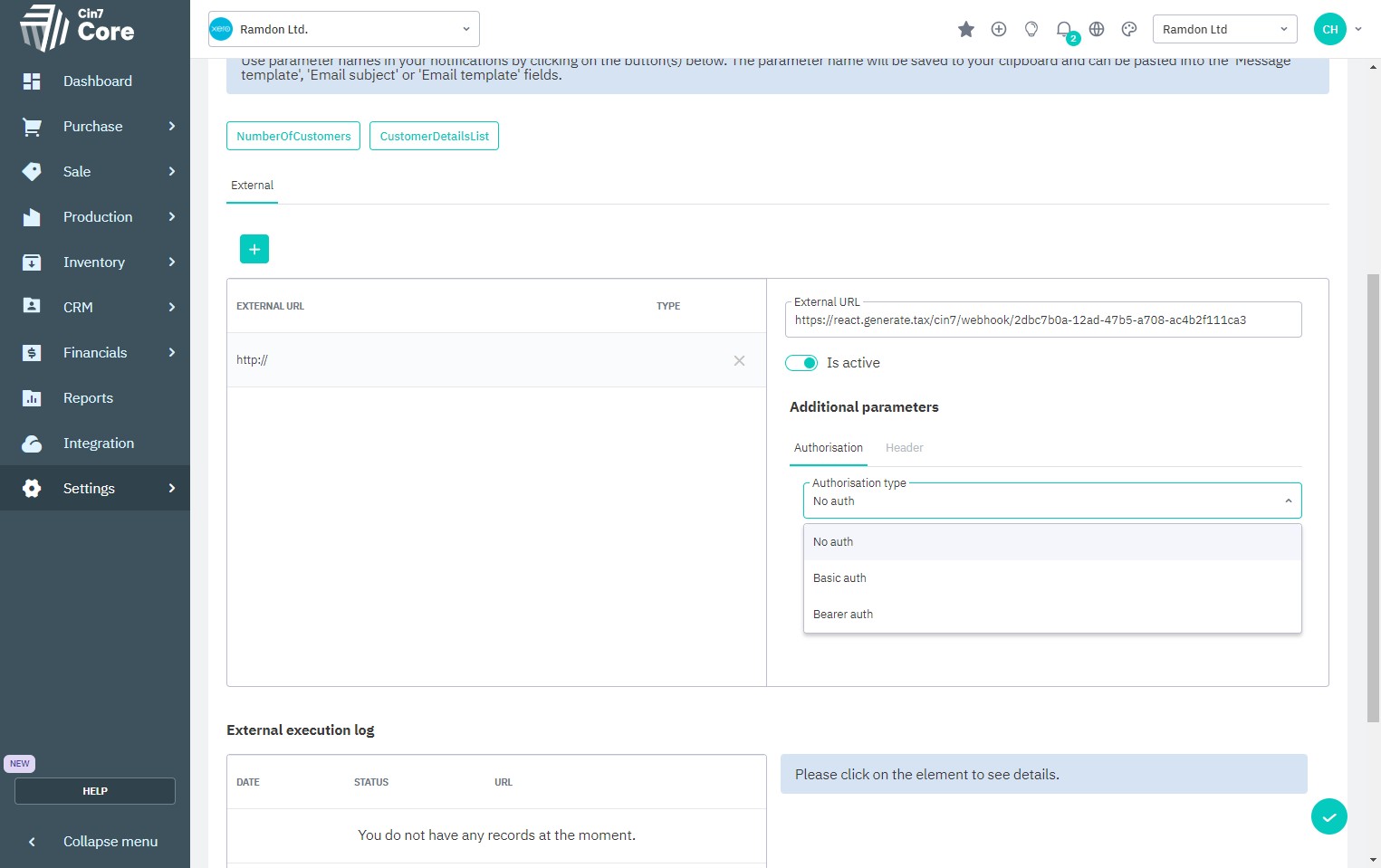Screen dimensions: 1381x868
Task: Click the green checkmark save button
Action: pyautogui.click(x=1328, y=816)
